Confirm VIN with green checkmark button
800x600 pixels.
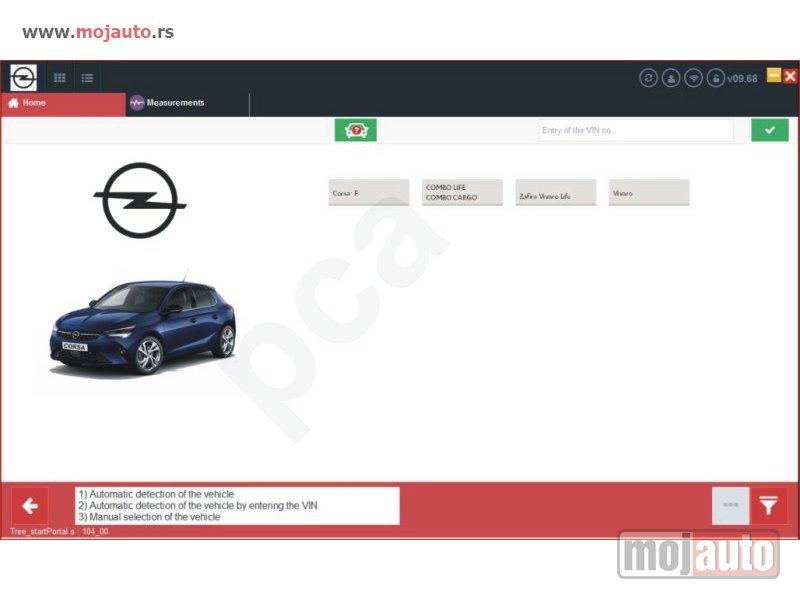click(x=770, y=130)
